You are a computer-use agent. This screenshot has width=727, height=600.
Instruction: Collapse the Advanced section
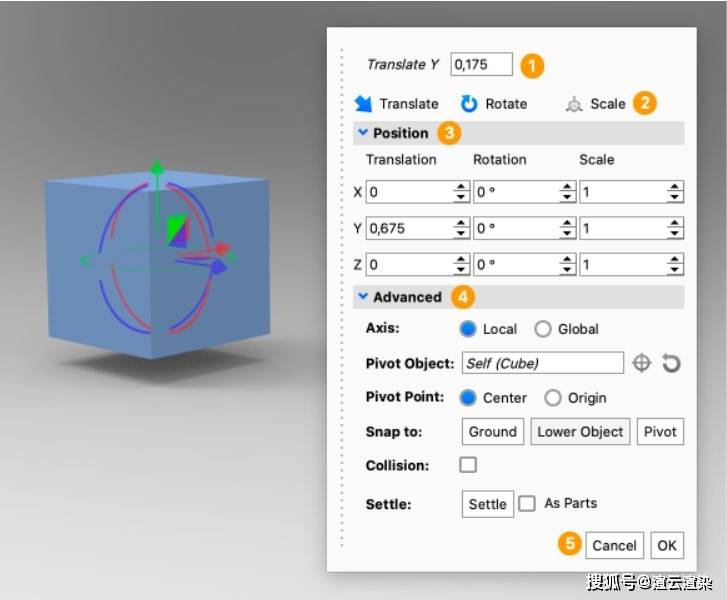tap(361, 297)
